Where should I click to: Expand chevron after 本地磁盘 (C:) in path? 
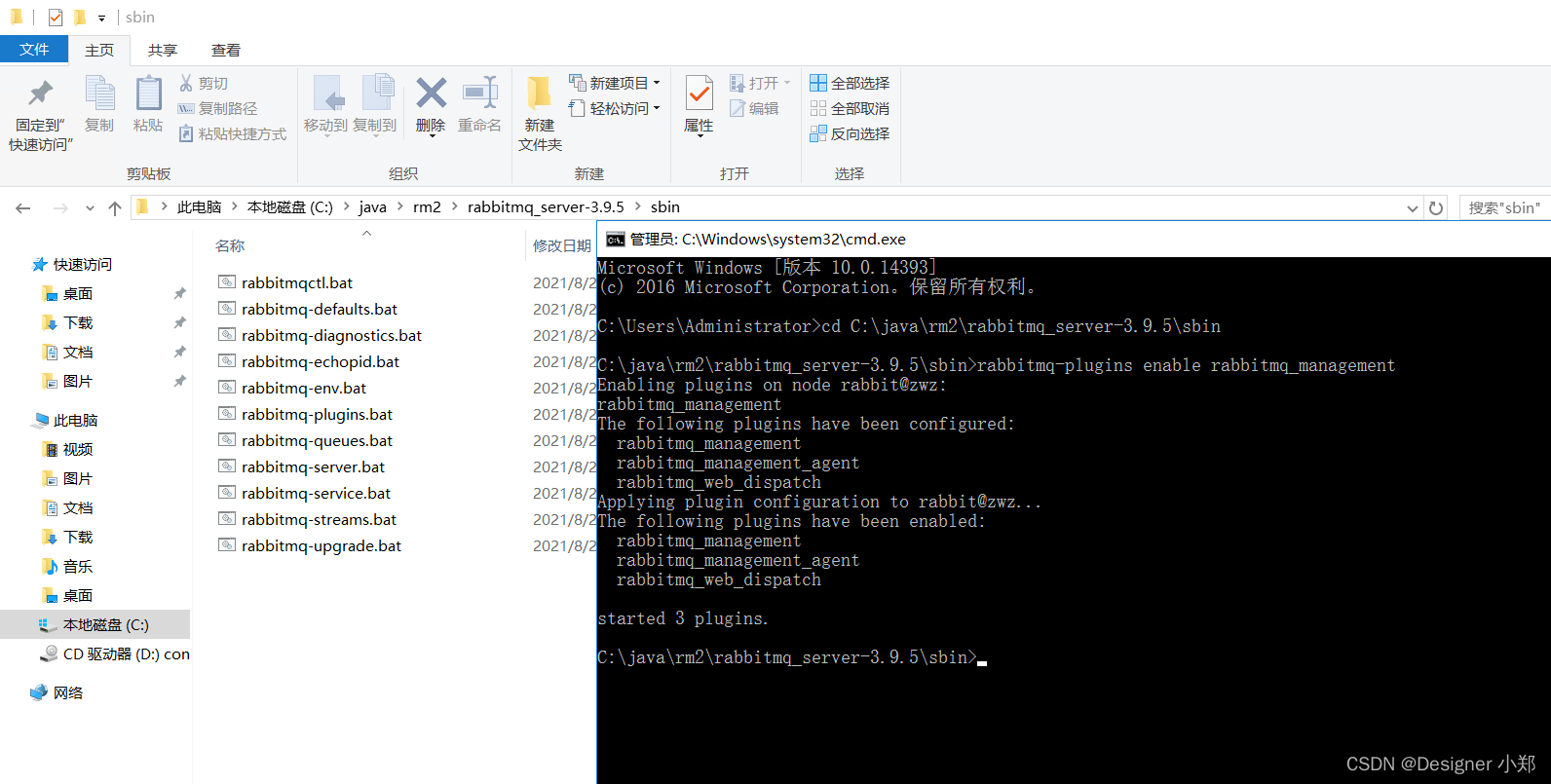coord(346,207)
